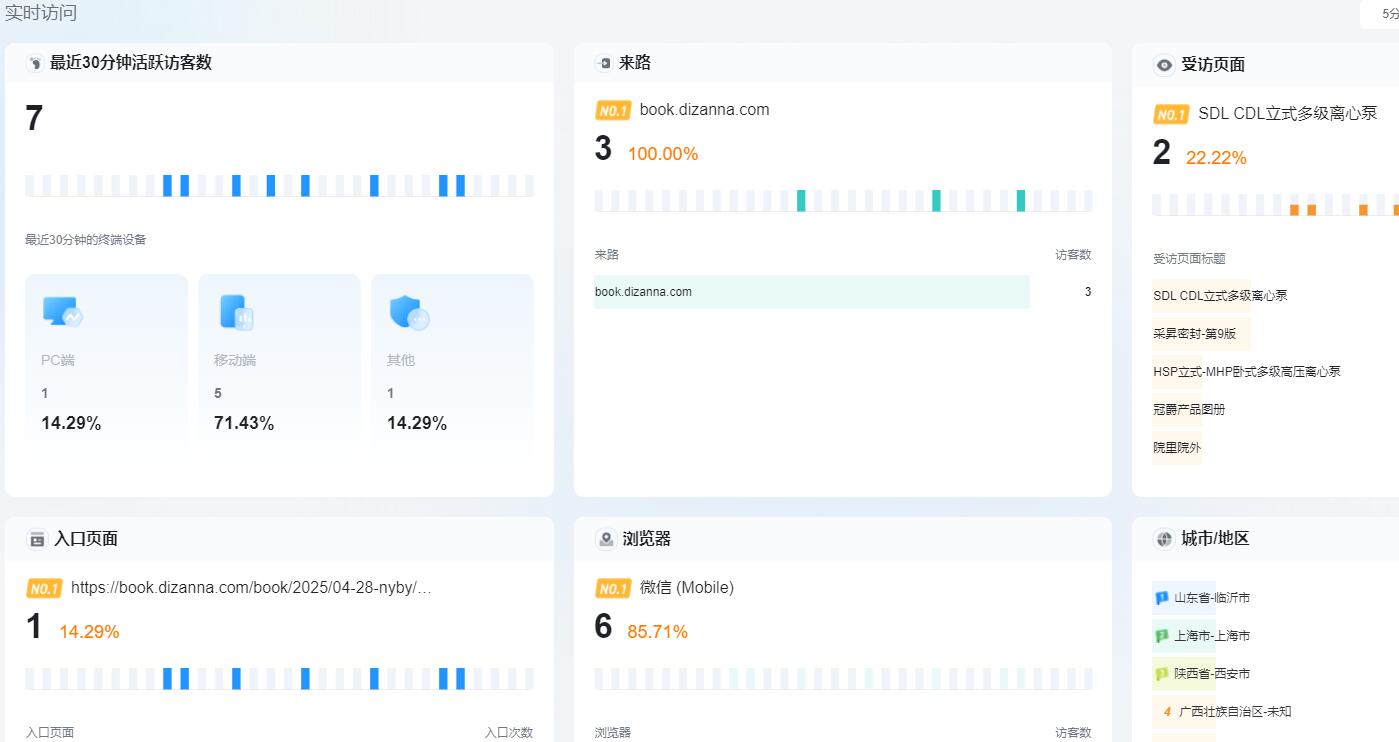Select the SDL CDL立式多级离心泵 page title row

[x=1220, y=296]
